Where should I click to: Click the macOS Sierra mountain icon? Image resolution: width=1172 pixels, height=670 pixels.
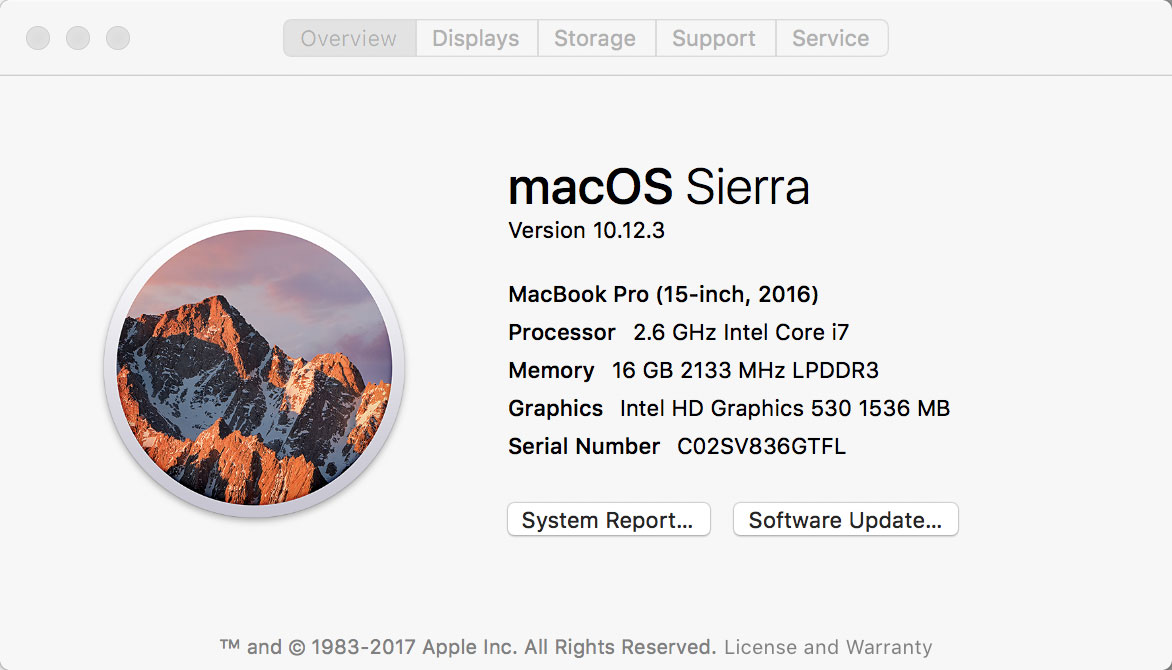pos(254,367)
